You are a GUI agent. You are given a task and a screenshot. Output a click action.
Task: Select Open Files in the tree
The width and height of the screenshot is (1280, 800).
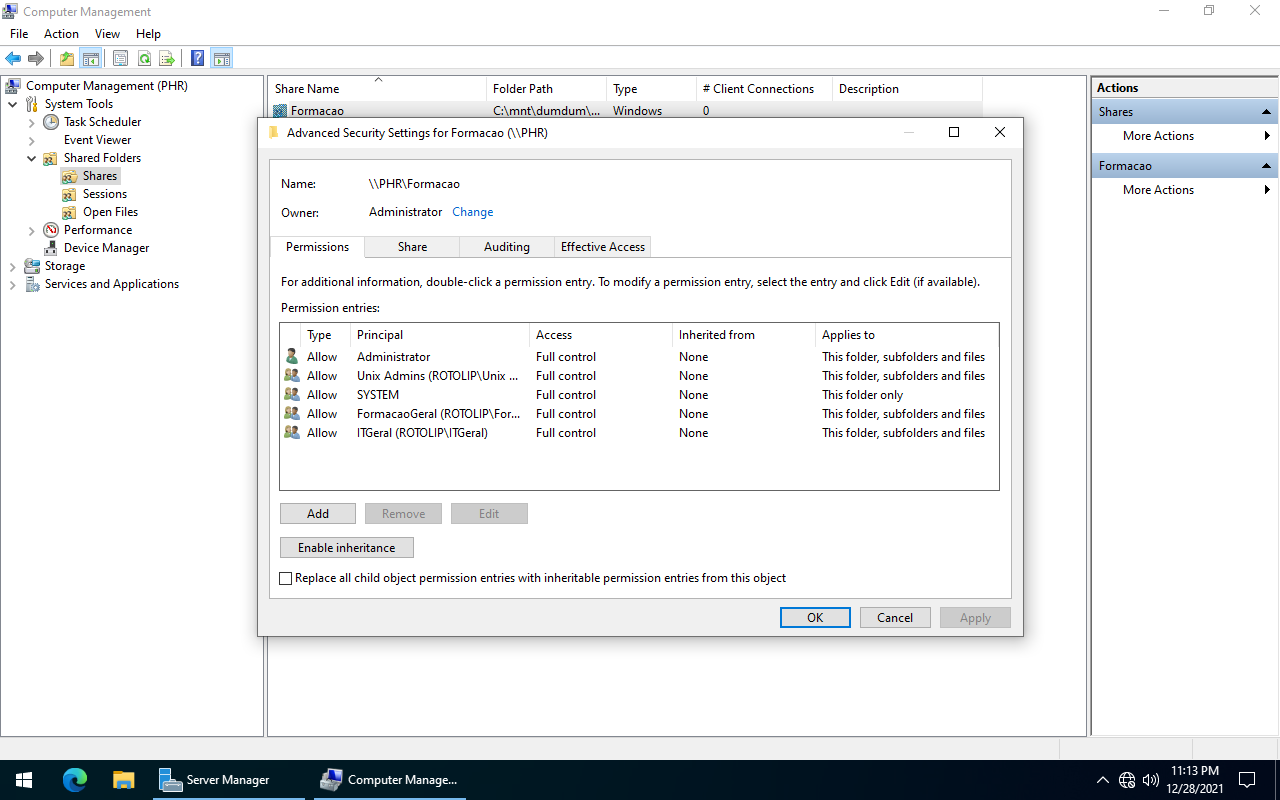(x=110, y=212)
